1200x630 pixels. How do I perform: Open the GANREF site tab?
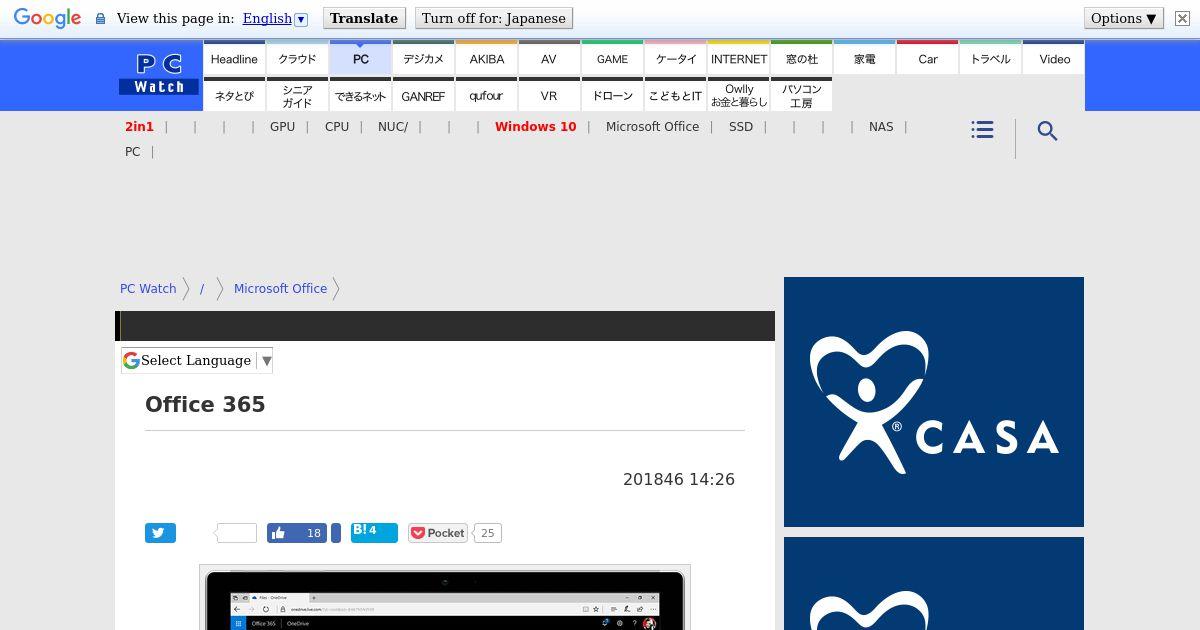click(423, 95)
